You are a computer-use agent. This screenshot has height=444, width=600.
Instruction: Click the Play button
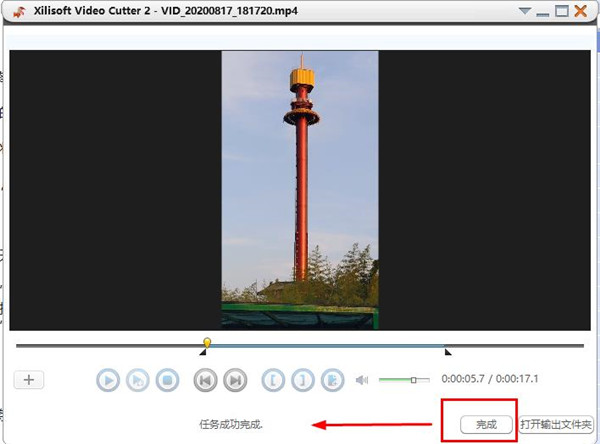tap(108, 380)
